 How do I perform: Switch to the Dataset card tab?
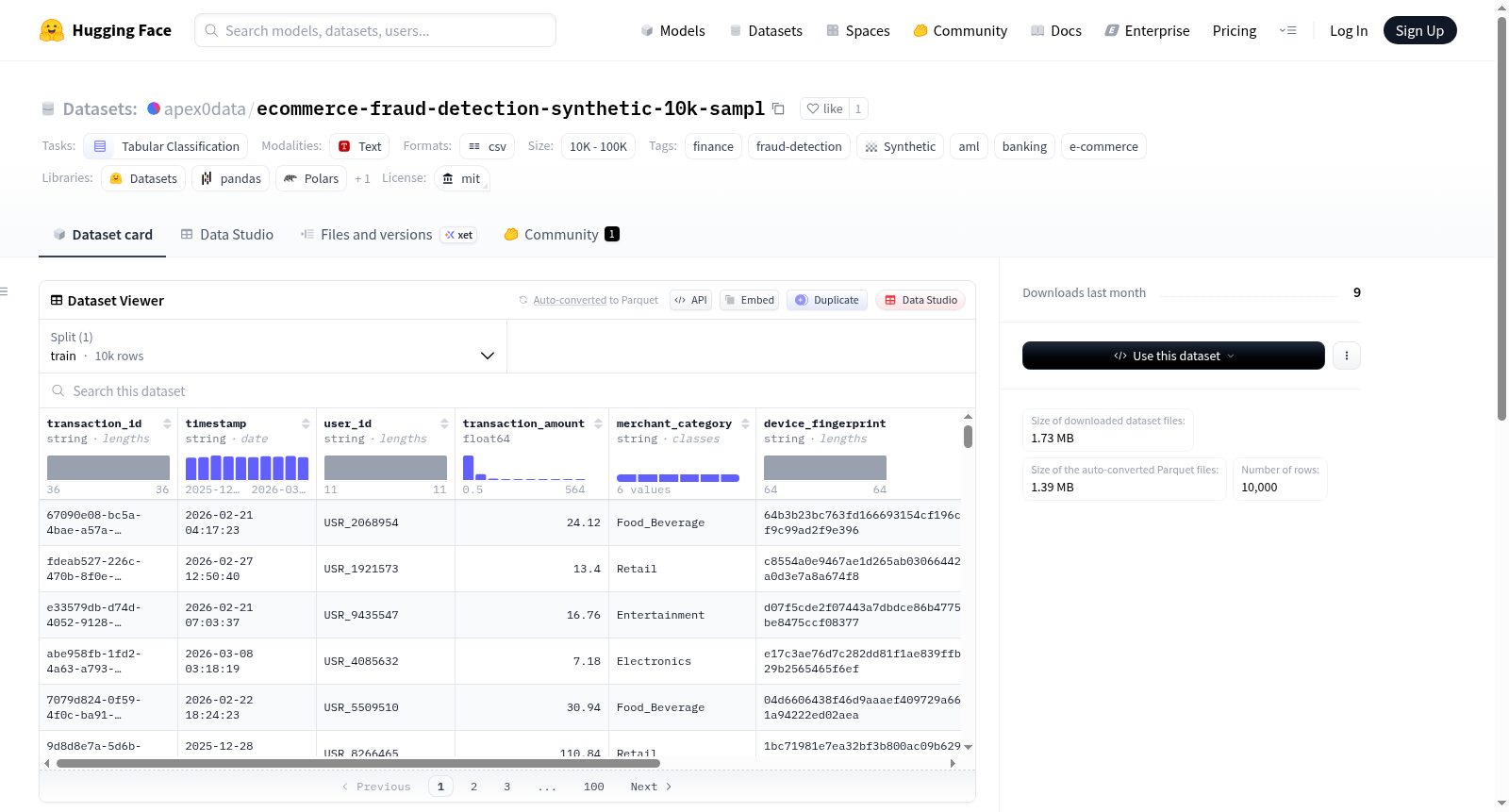tap(102, 235)
